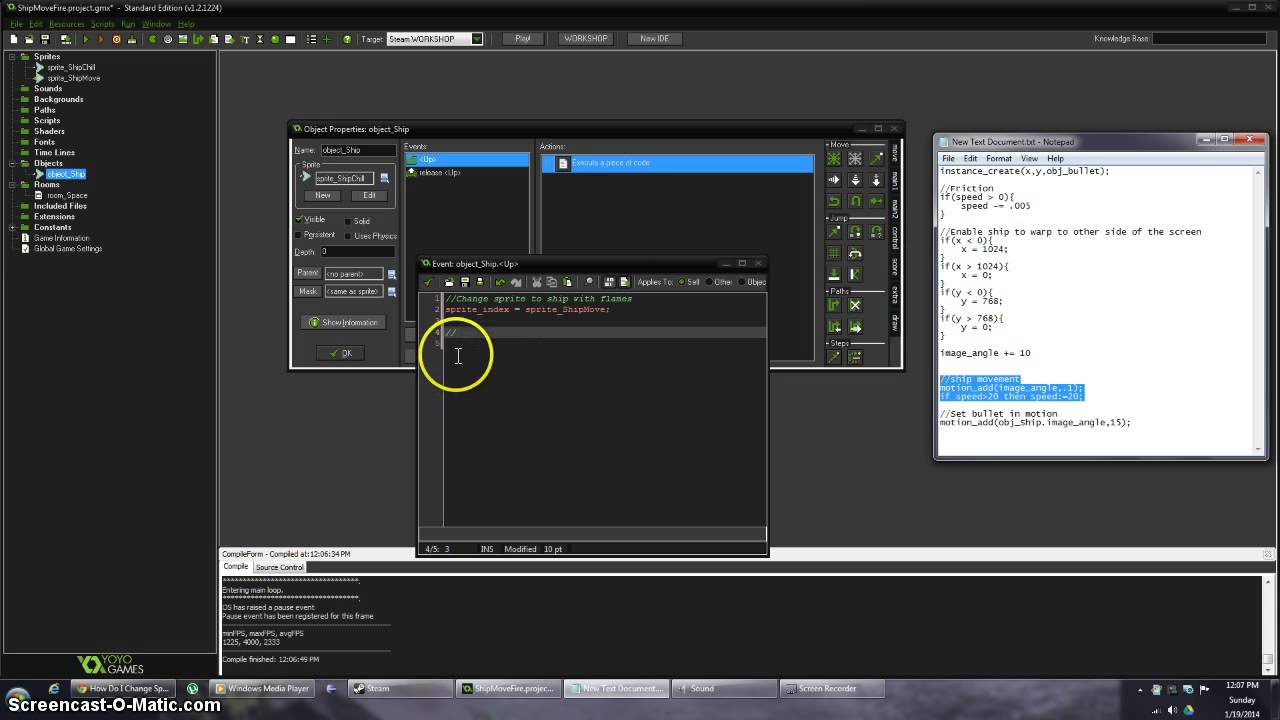Open sprite picker icon beside sprite_ShipChill field
The image size is (1280, 720).
384,178
